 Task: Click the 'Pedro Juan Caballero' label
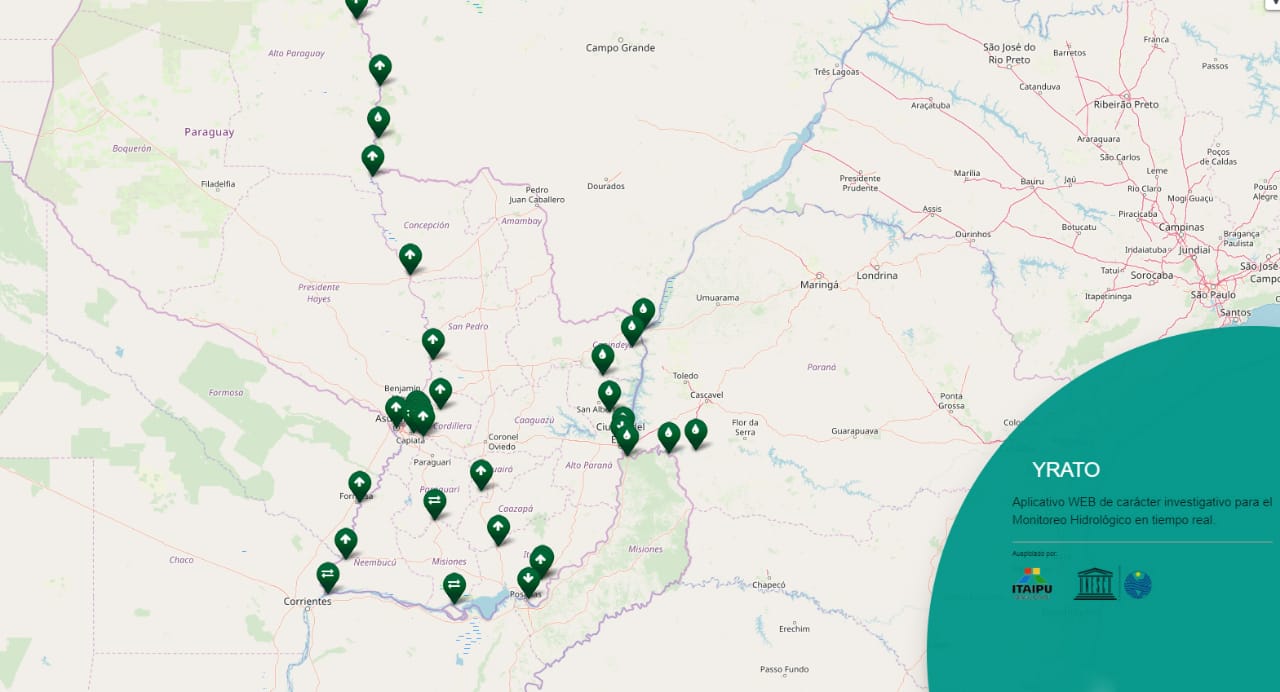click(x=537, y=195)
